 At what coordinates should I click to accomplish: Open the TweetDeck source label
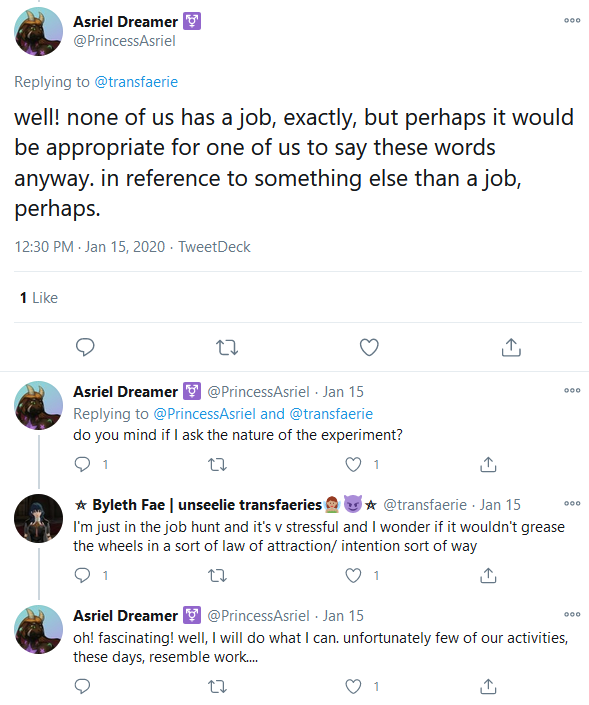click(214, 247)
